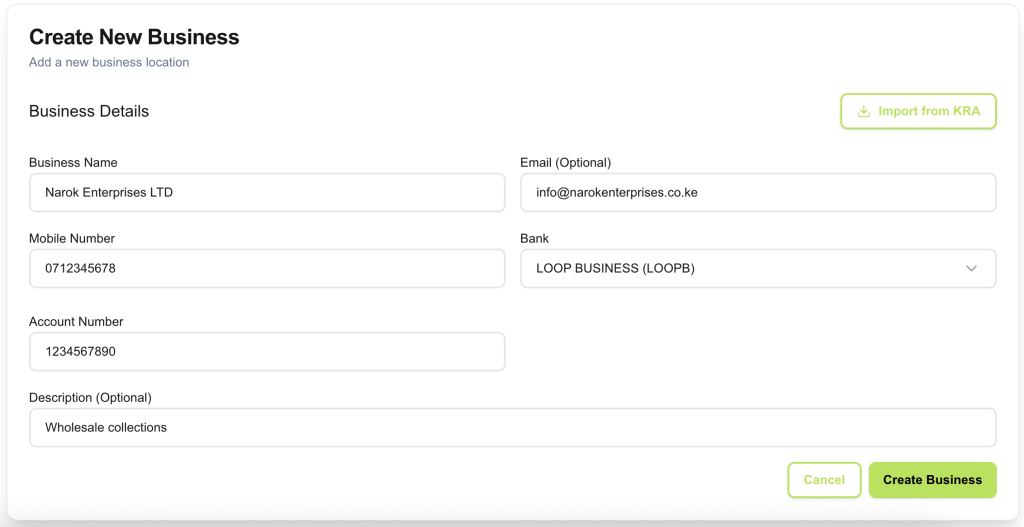Select the Email (Optional) input field
This screenshot has height=527, width=1024.
758,193
